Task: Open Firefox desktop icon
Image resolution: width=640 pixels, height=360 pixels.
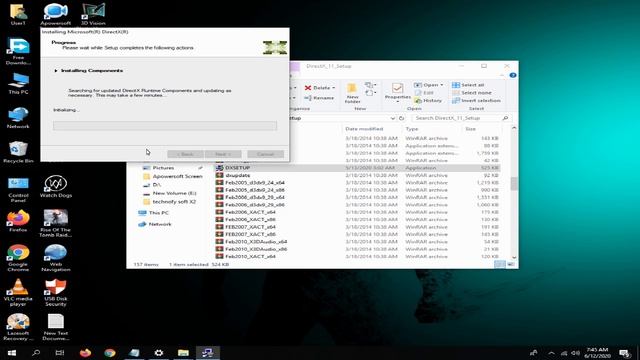Action: coord(18,221)
